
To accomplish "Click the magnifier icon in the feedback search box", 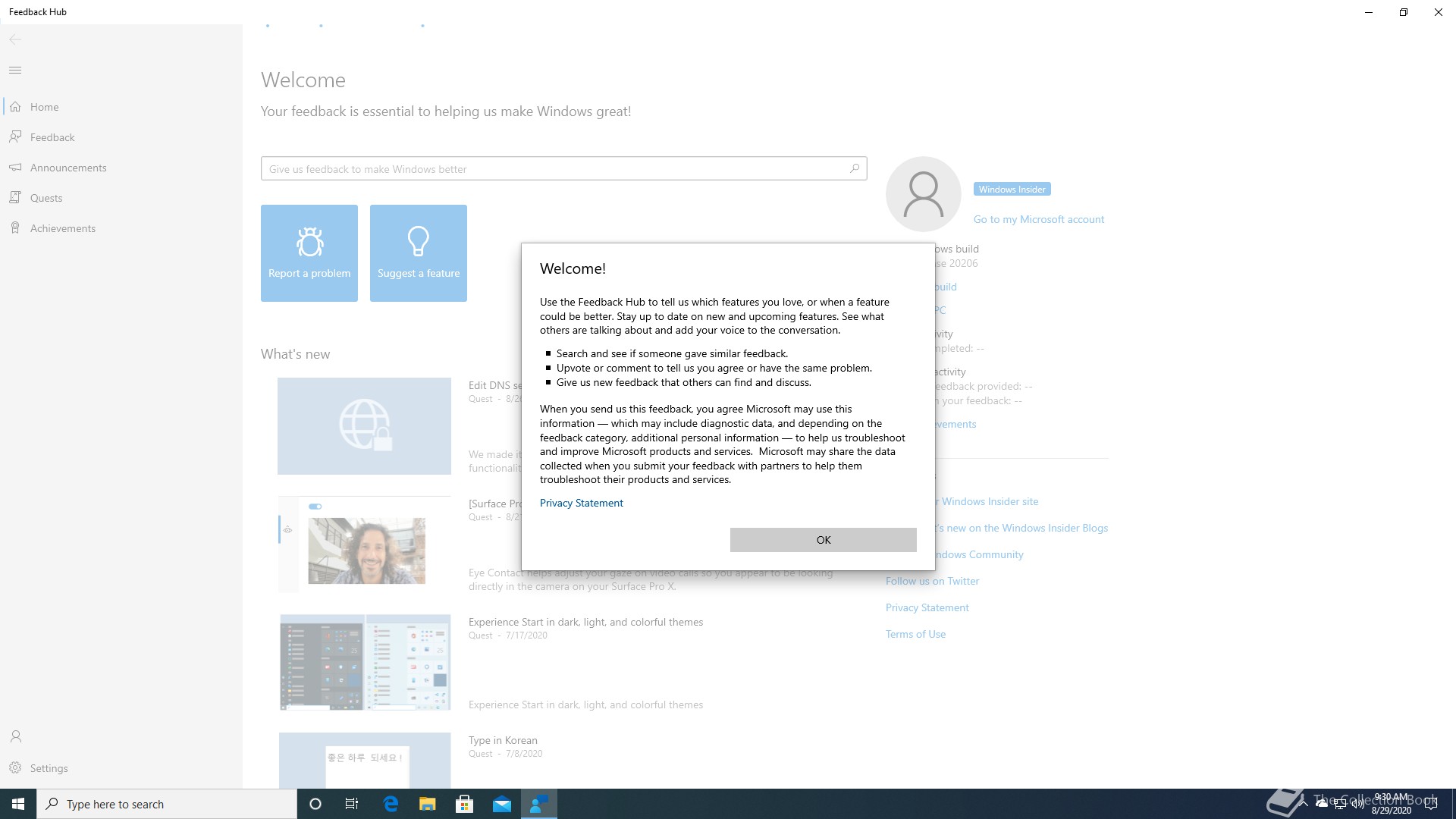I will [855, 168].
